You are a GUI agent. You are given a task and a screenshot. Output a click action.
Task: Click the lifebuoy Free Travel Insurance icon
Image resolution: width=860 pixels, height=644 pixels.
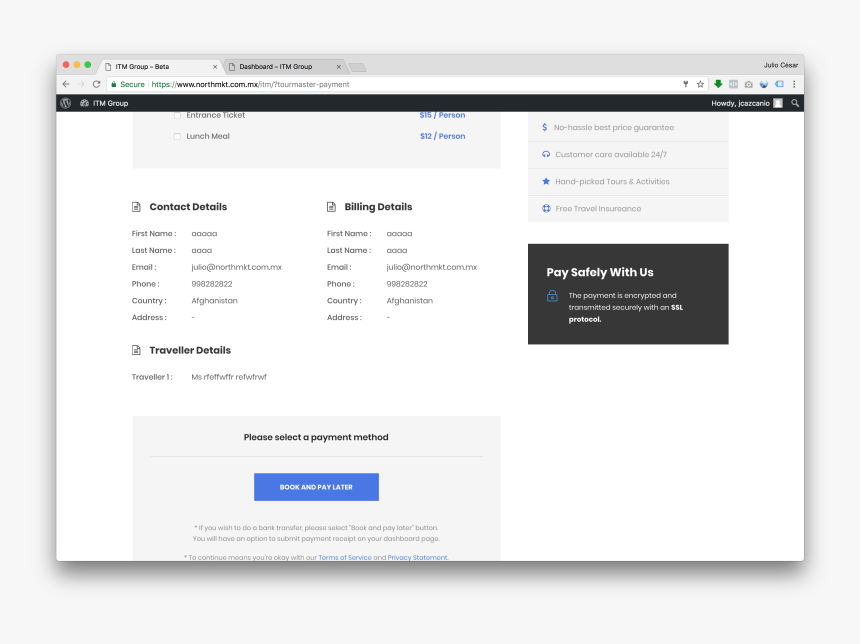click(546, 208)
